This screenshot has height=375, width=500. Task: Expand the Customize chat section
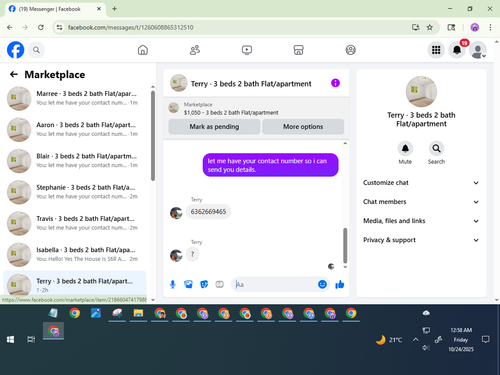click(421, 183)
